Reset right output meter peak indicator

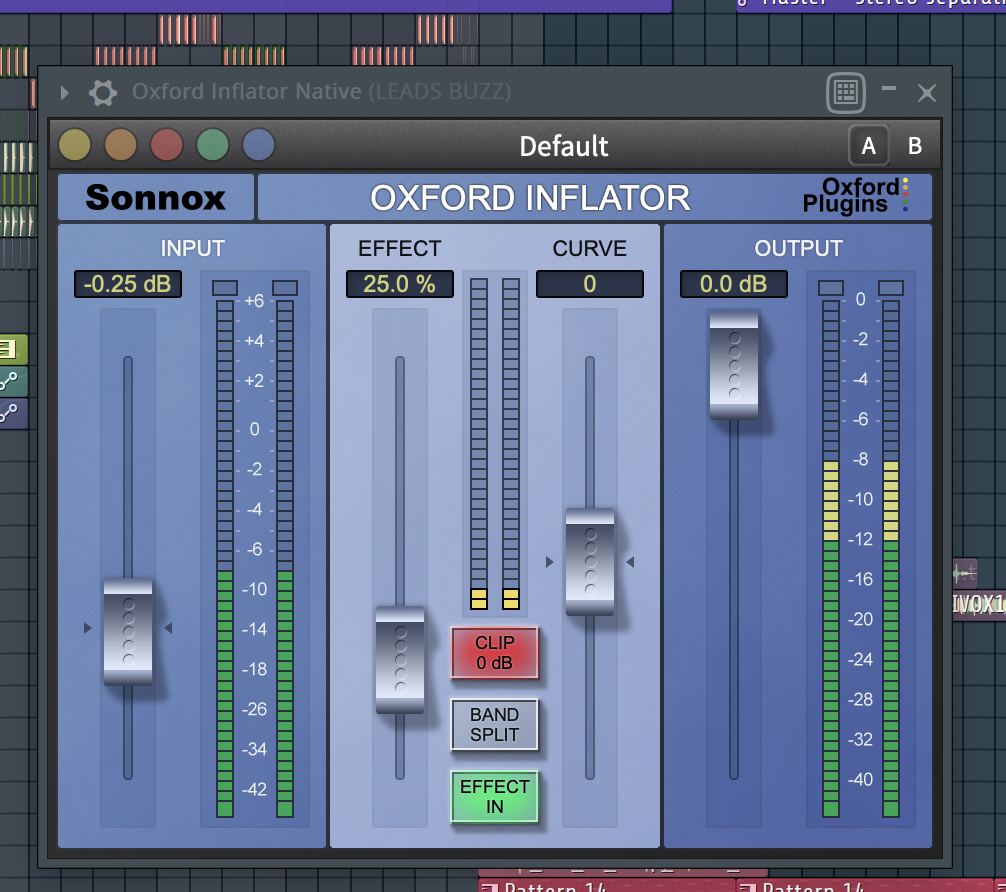[891, 287]
